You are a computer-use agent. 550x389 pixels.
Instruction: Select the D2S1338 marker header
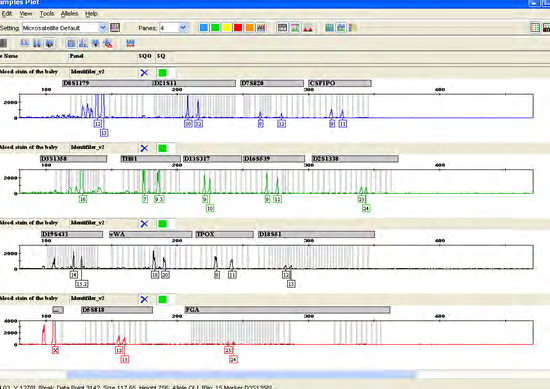[355, 159]
